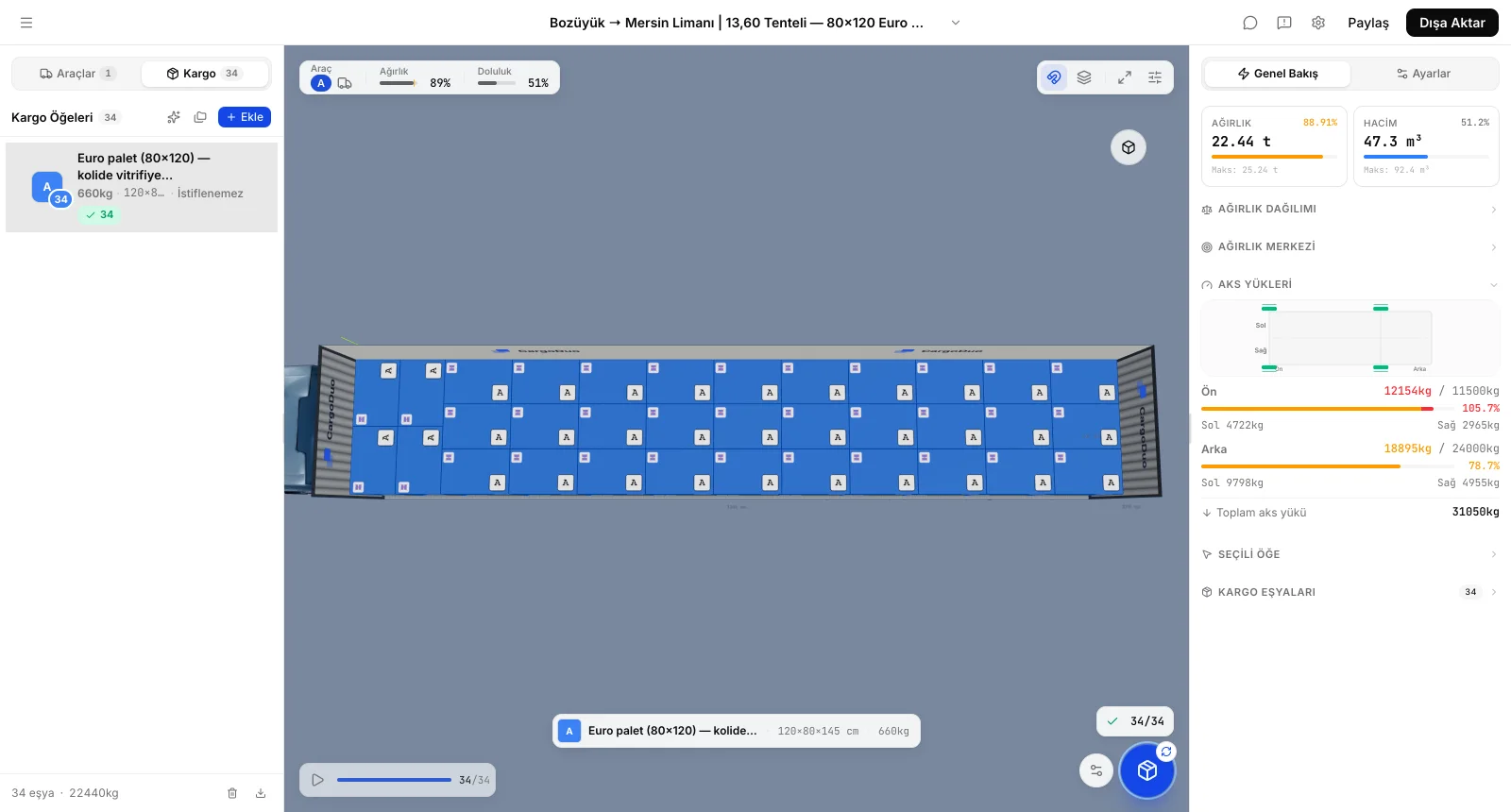Viewport: 1511px width, 812px height.
Task: Click the 3D cube view button
Action: [1129, 147]
